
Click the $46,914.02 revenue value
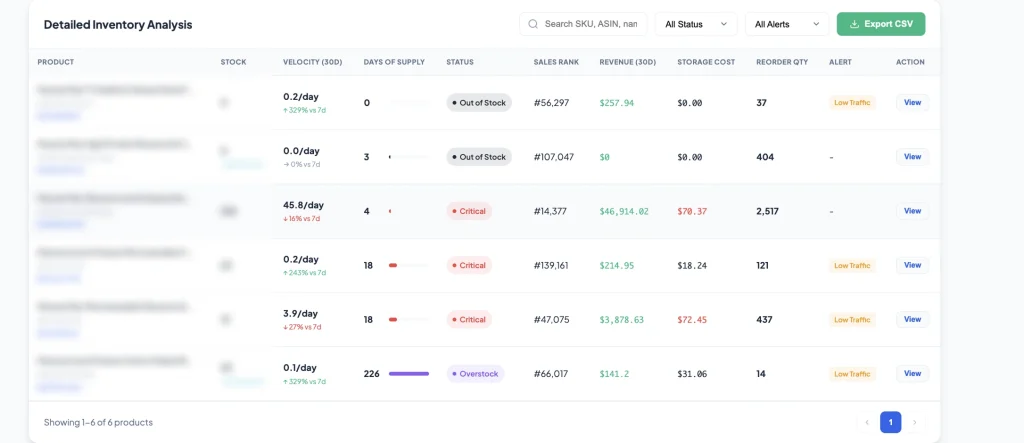click(624, 211)
